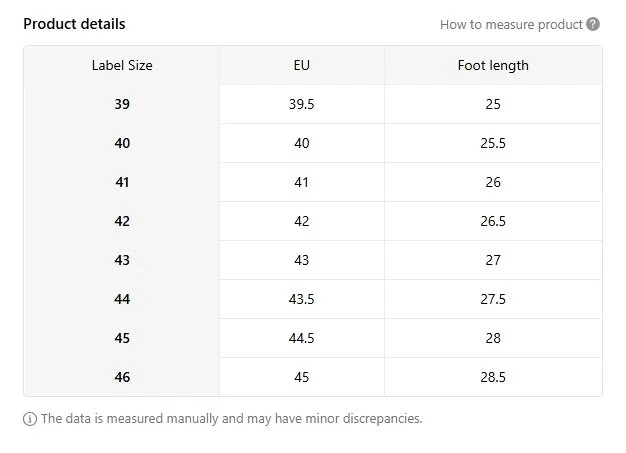This screenshot has width=626, height=453.
Task: Click the Product details heading
Action: coord(74,24)
